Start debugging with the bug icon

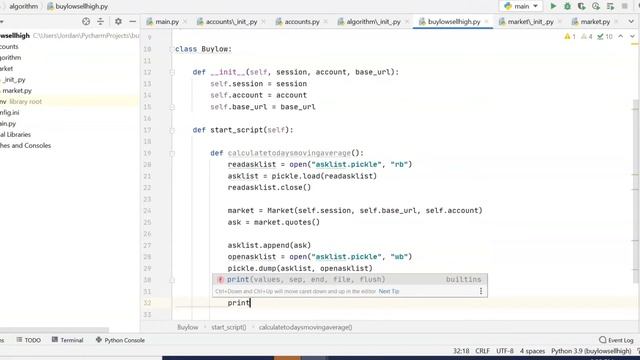click(x=567, y=6)
